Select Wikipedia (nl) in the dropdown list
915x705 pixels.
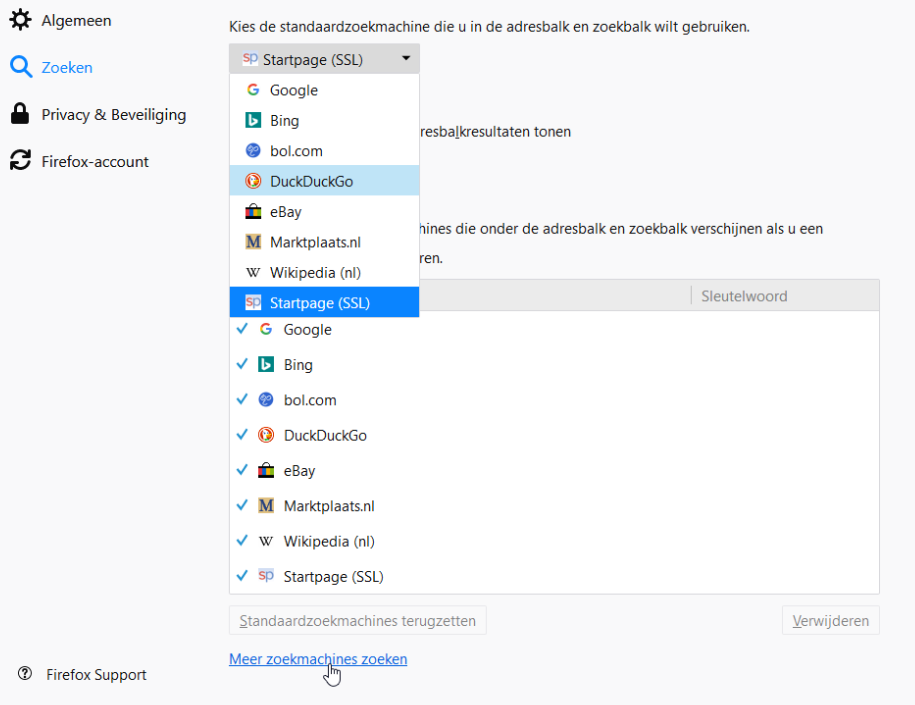click(x=315, y=273)
